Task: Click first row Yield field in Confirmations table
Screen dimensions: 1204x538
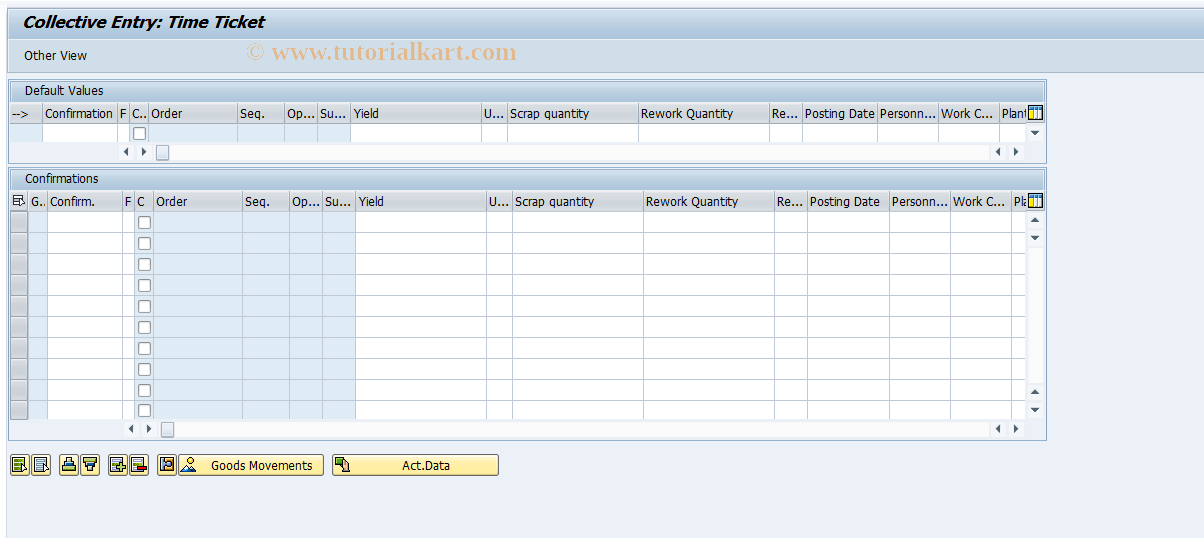Action: pyautogui.click(x=421, y=222)
